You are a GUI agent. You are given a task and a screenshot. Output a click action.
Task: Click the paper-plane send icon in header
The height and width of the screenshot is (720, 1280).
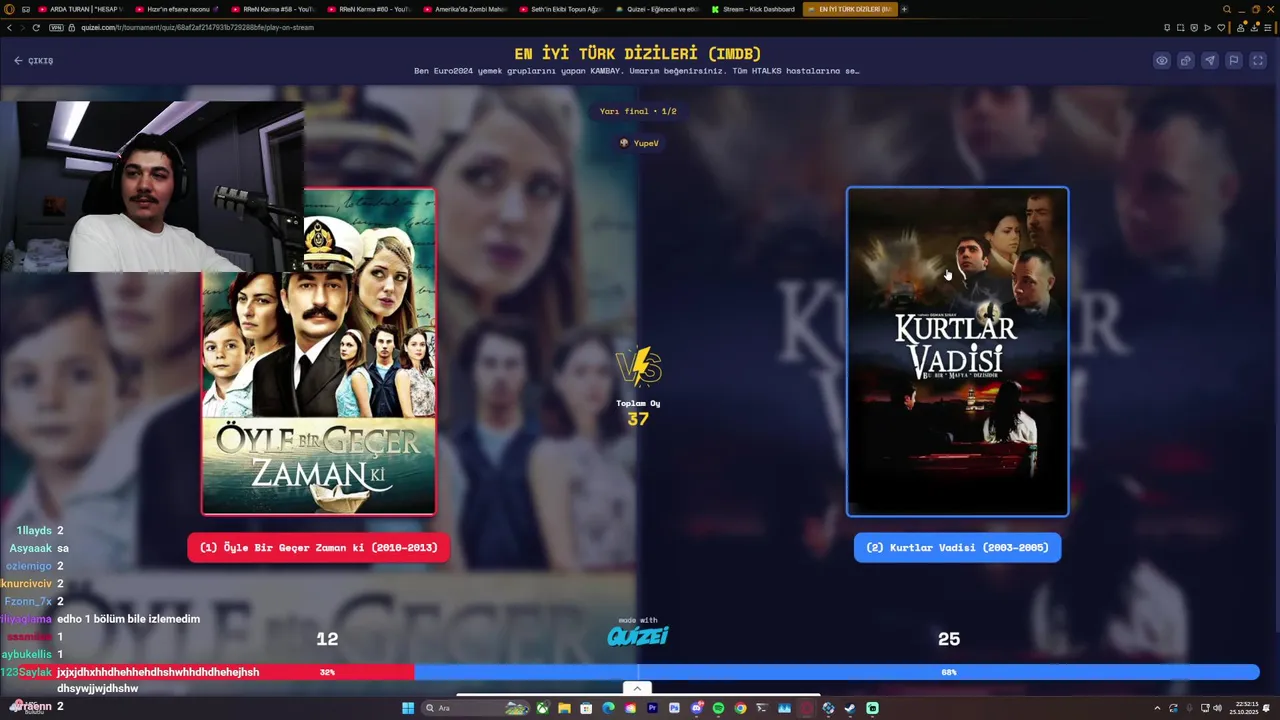click(1210, 61)
